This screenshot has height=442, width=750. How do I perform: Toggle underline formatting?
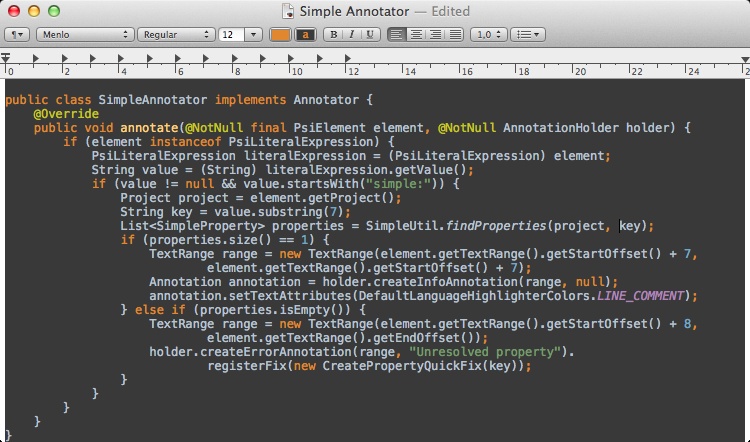click(370, 34)
